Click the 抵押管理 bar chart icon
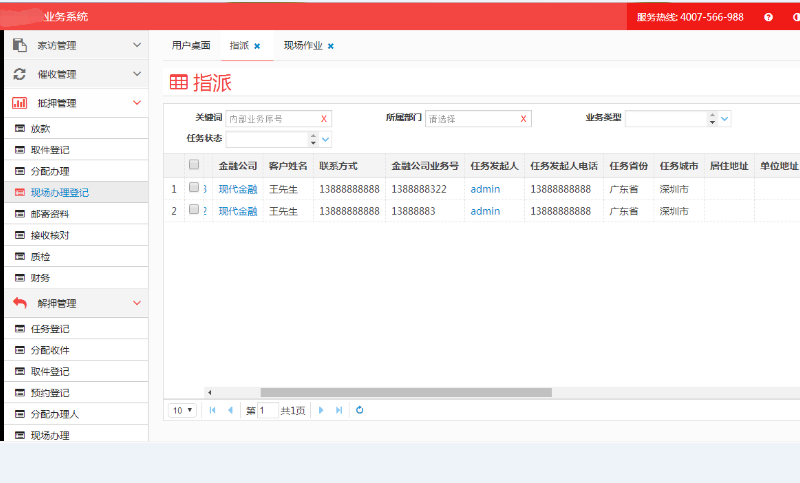Image resolution: width=800 pixels, height=483 pixels. point(19,103)
